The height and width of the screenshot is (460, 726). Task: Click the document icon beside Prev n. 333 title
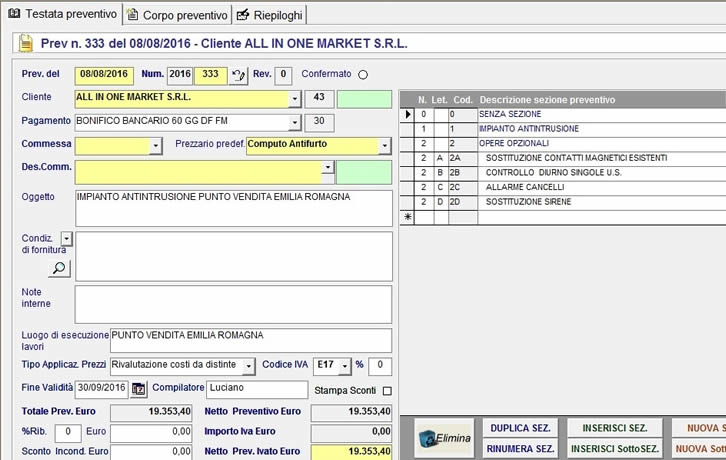(26, 43)
